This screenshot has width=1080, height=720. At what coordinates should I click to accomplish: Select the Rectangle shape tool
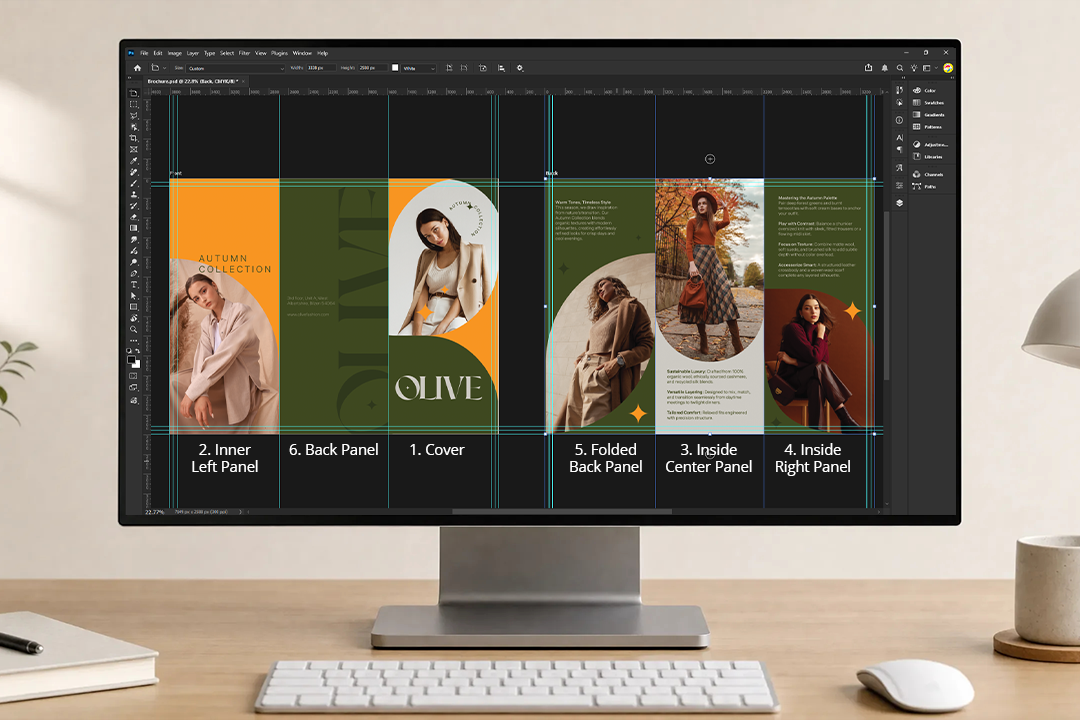click(134, 307)
